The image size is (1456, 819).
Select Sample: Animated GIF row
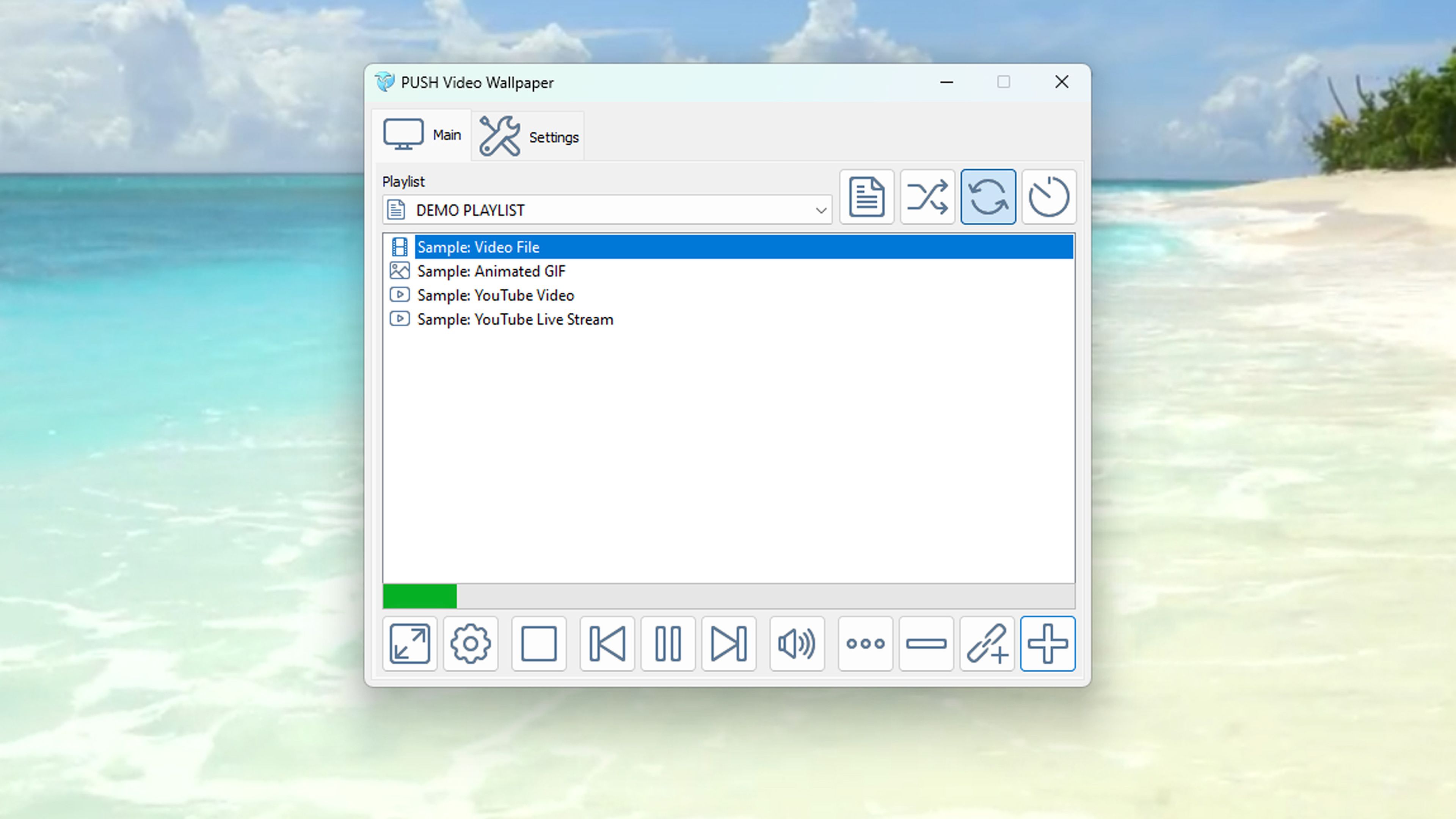(x=728, y=271)
